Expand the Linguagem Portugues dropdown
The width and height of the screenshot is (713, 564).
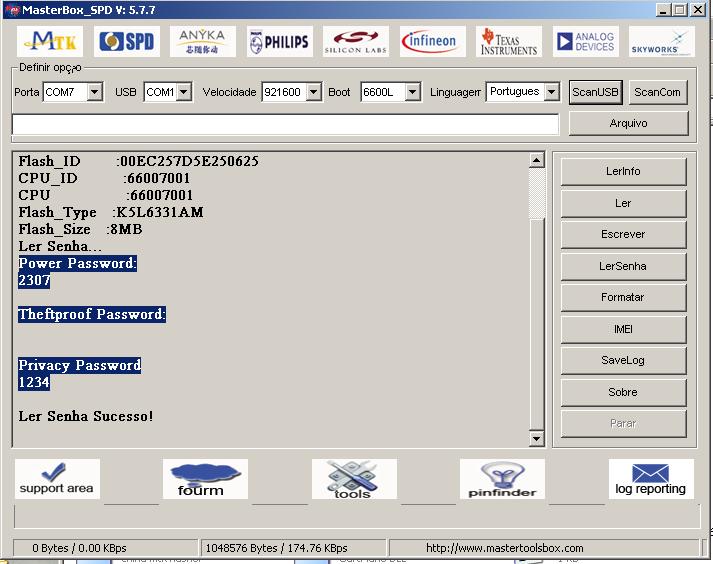pyautogui.click(x=551, y=92)
